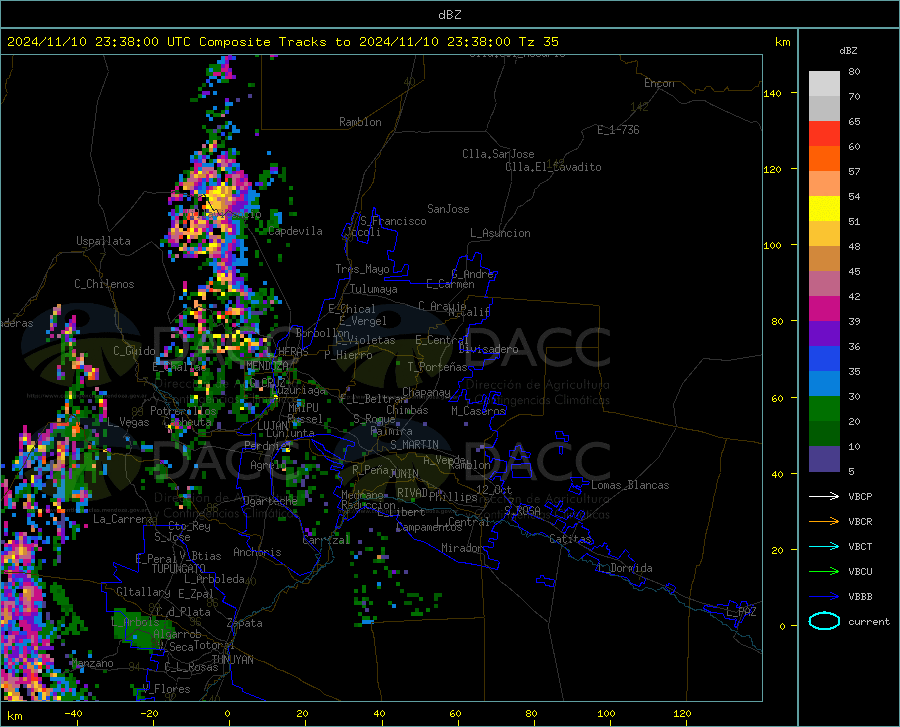Click the S_Francisco label
Viewport: 900px width, 727px height.
point(393,221)
